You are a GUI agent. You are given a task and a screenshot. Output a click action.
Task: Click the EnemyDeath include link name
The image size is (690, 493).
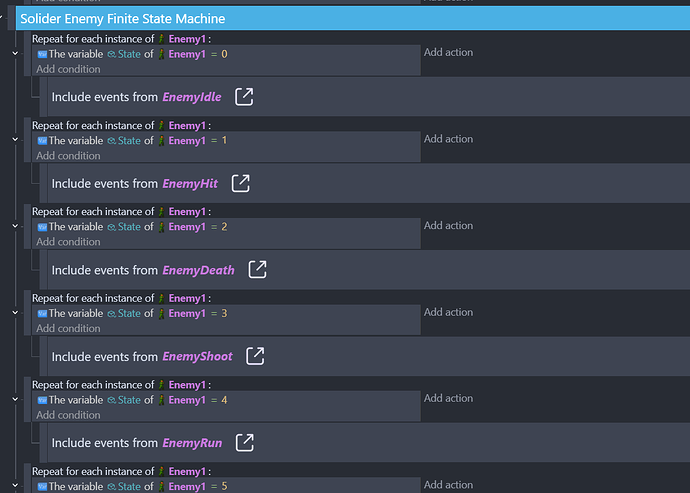198,270
